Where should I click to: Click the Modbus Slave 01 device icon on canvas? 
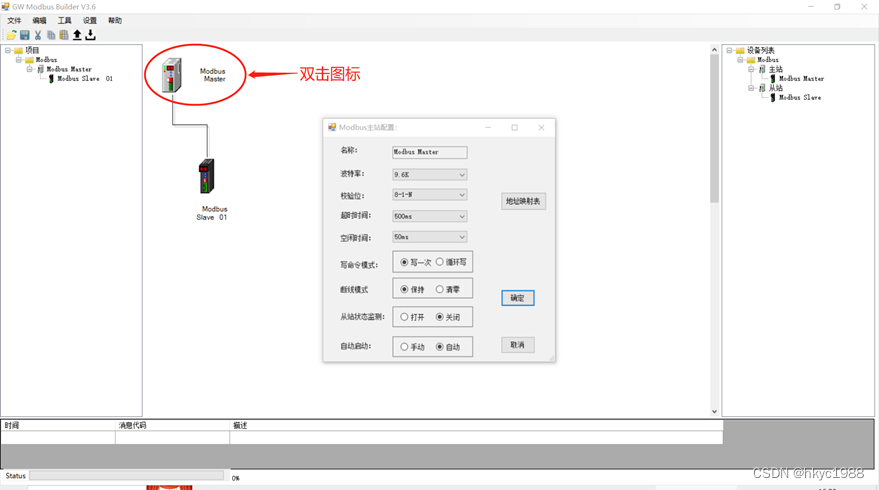(206, 176)
